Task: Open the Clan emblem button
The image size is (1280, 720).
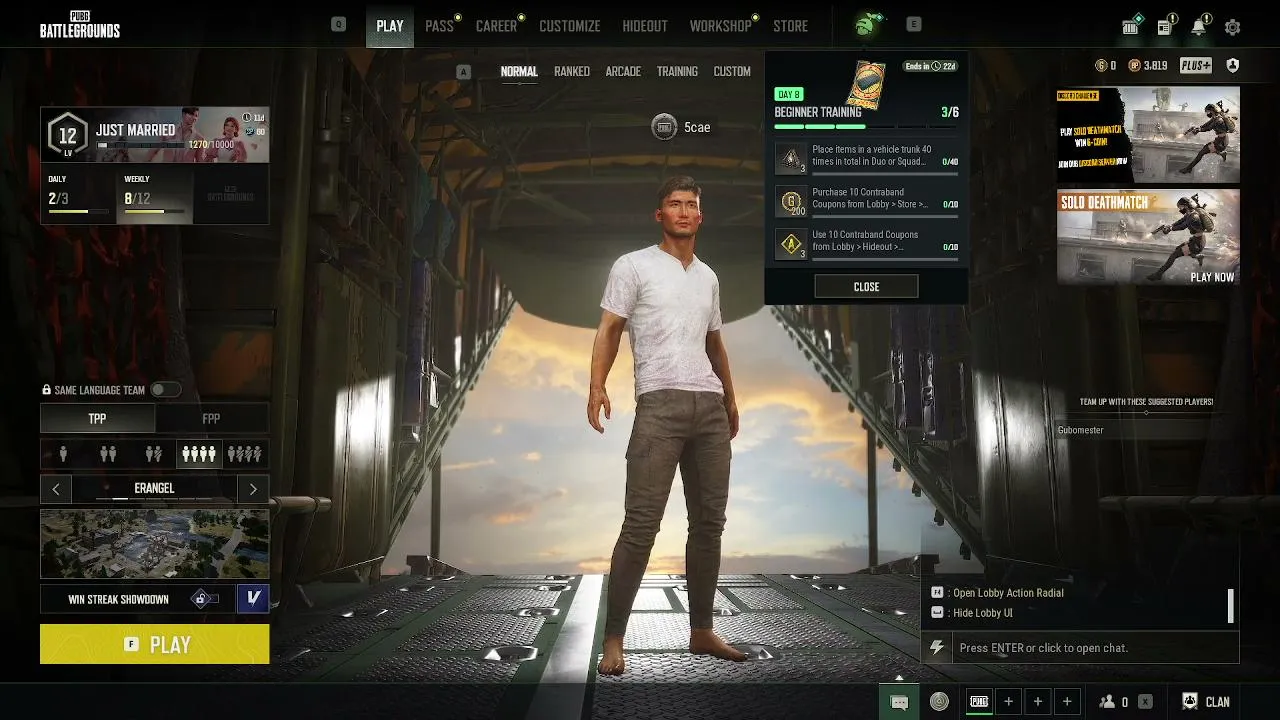Action: click(1190, 702)
